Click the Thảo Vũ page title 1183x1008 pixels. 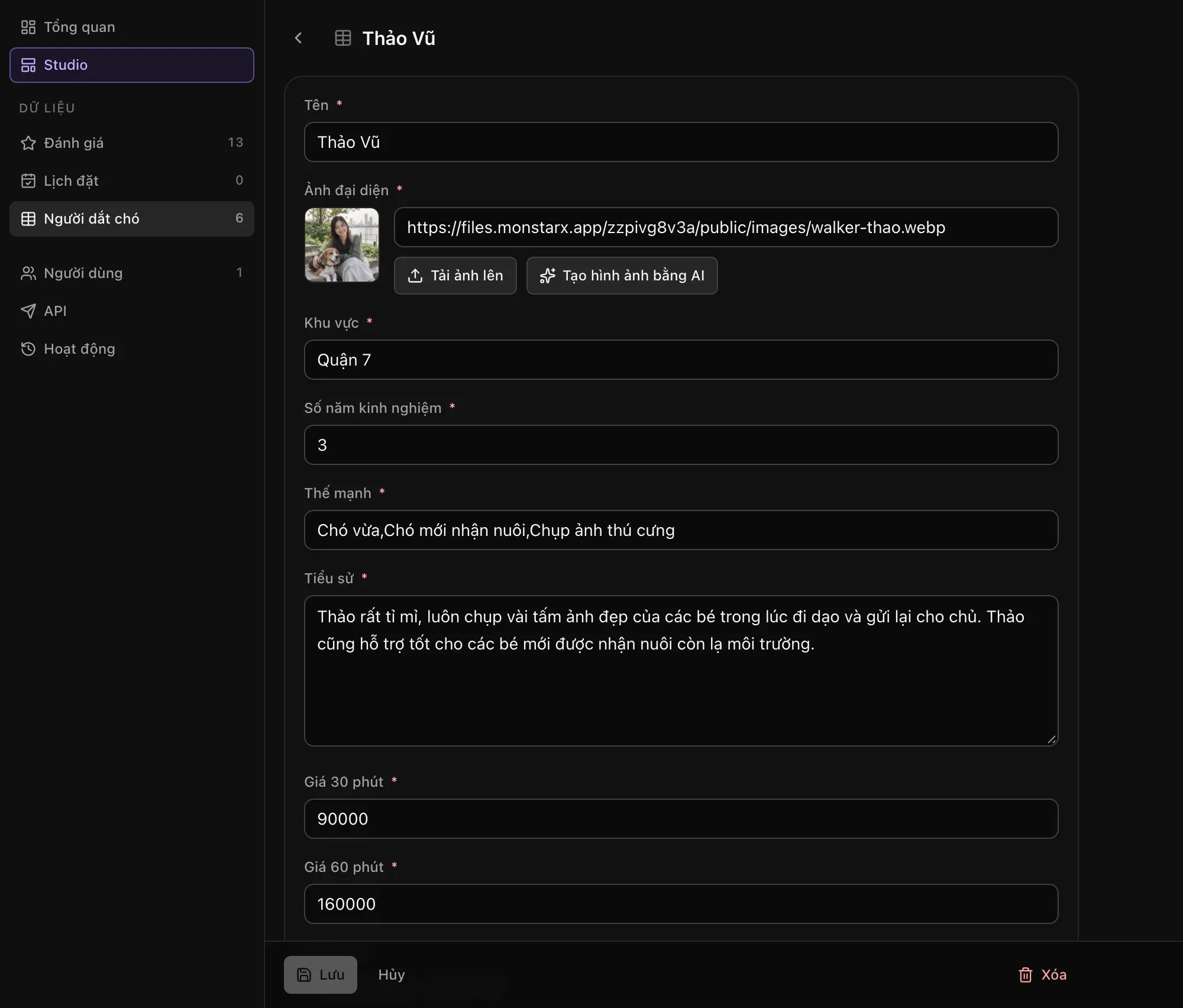point(399,38)
